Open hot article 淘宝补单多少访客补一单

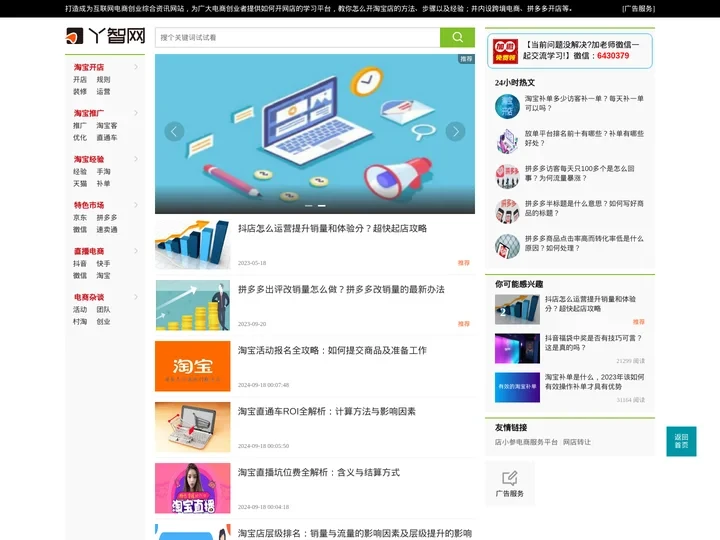pos(584,103)
